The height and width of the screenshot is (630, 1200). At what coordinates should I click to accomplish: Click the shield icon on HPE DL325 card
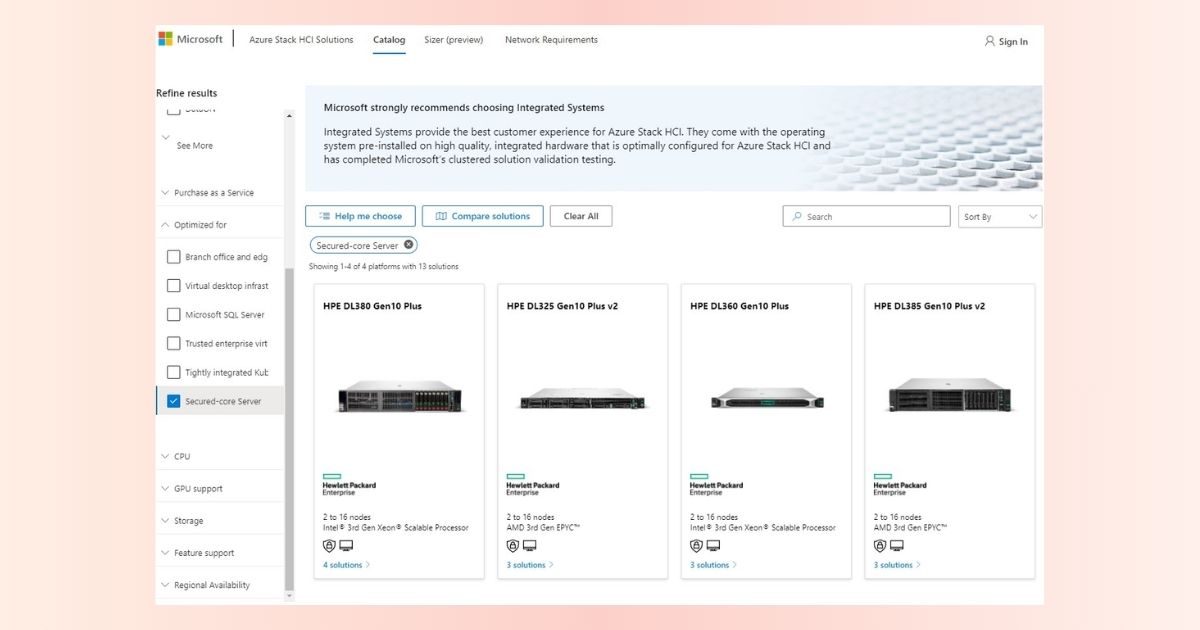[513, 546]
